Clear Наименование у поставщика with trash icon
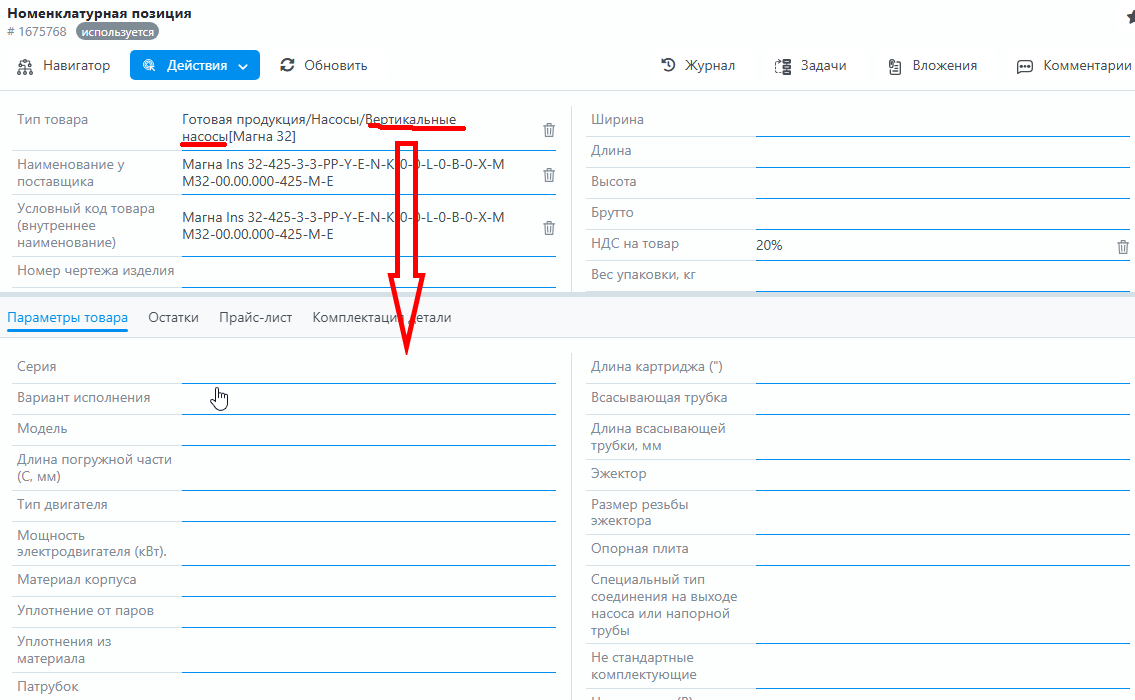The width and height of the screenshot is (1135, 700). pos(549,175)
